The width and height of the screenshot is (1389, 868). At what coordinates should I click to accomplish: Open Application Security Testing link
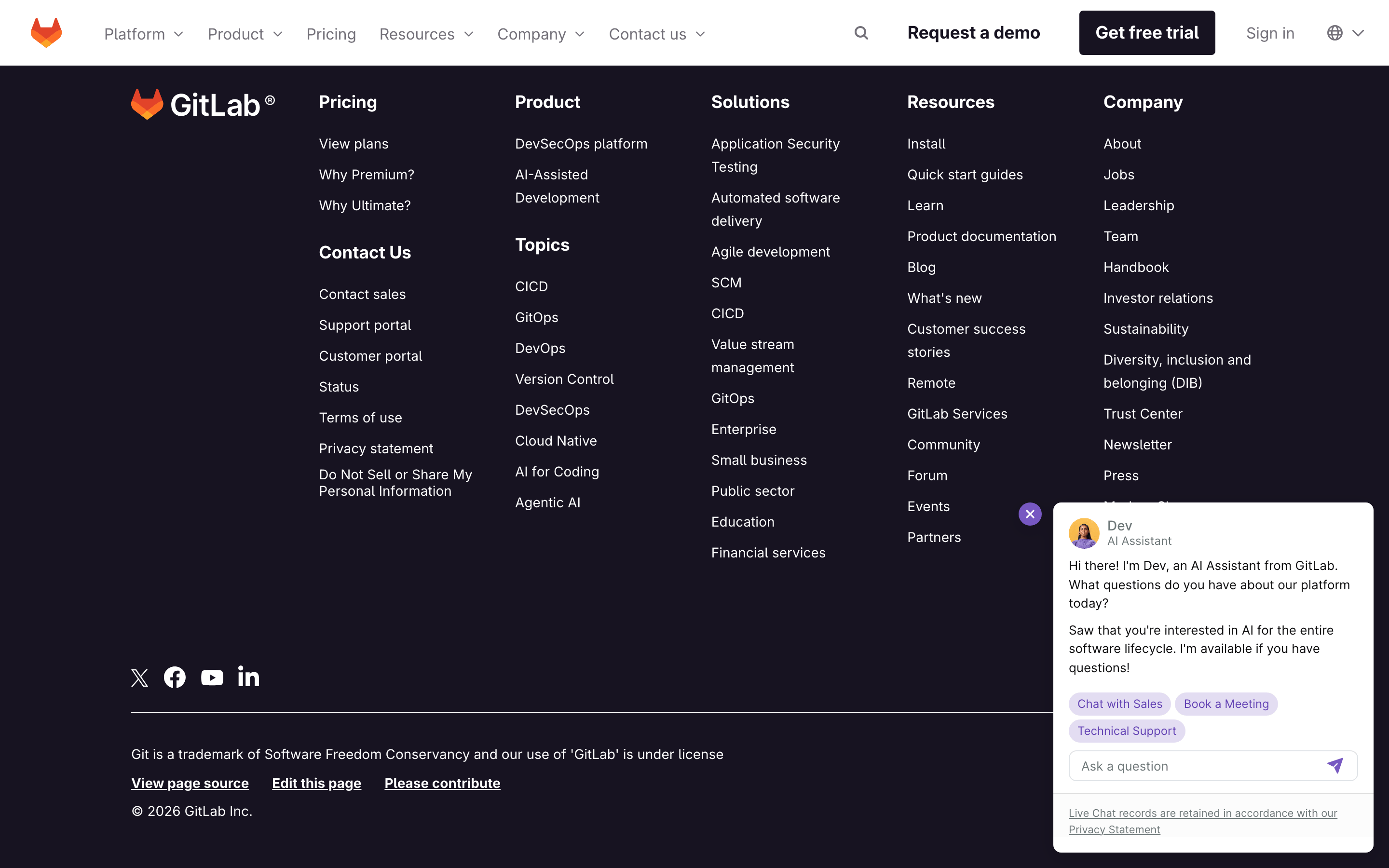point(775,155)
